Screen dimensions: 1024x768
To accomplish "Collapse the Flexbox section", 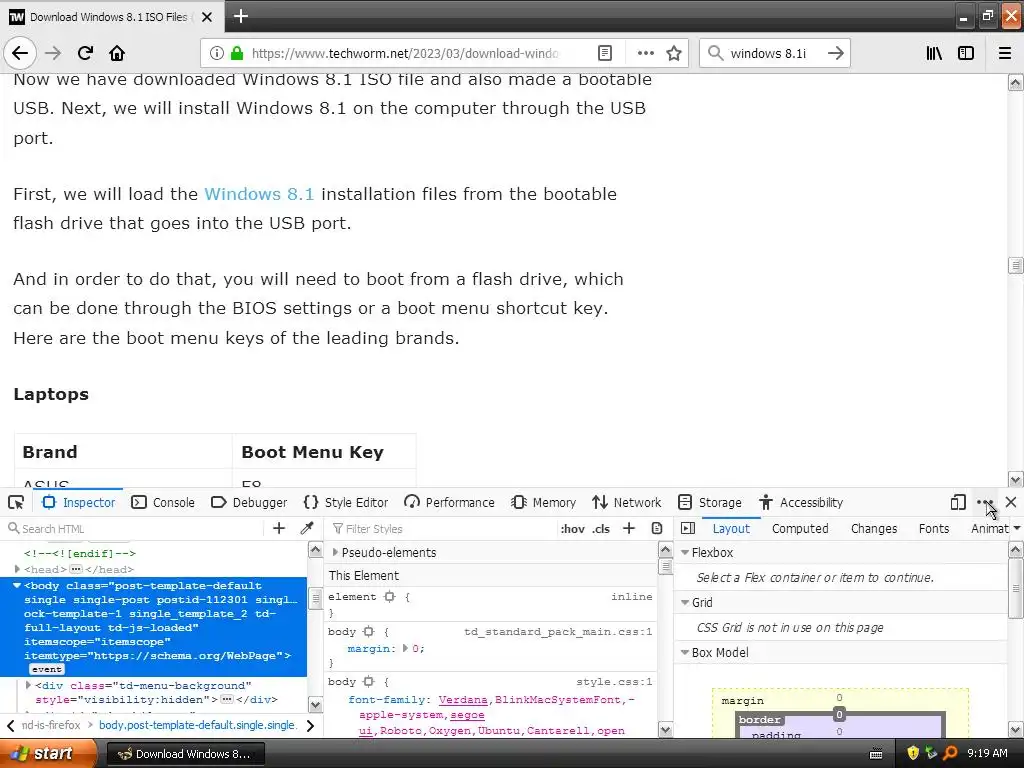I will [685, 552].
